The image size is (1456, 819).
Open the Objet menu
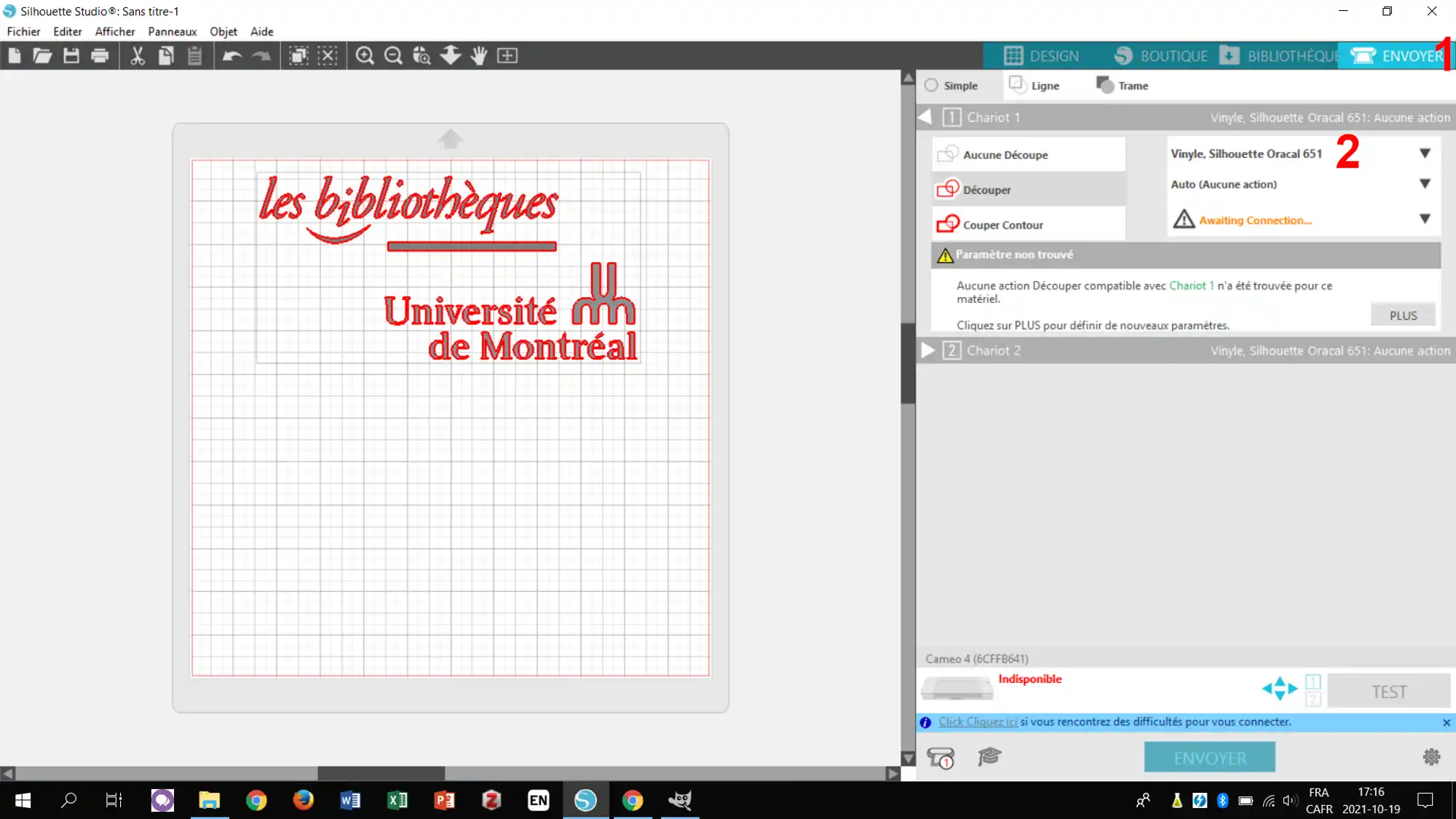223,31
